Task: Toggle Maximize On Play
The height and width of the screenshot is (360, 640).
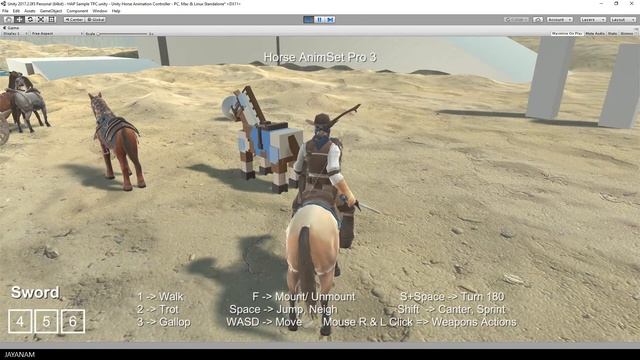Action: [x=567, y=33]
